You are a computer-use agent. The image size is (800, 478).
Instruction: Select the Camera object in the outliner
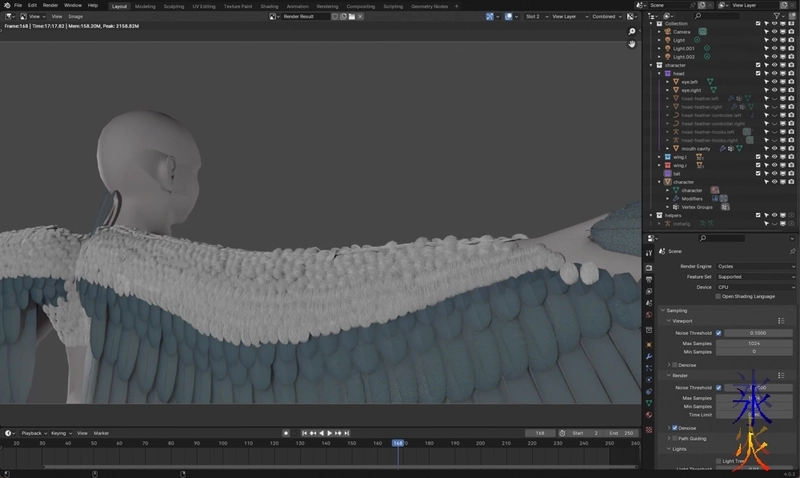682,31
